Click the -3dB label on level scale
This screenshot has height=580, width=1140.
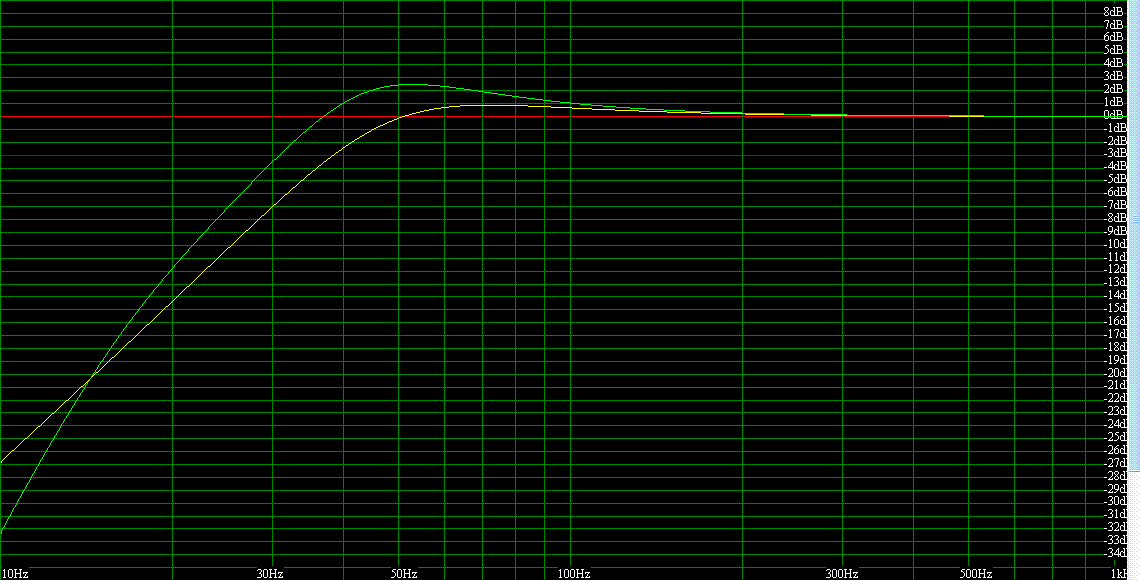pos(1112,153)
